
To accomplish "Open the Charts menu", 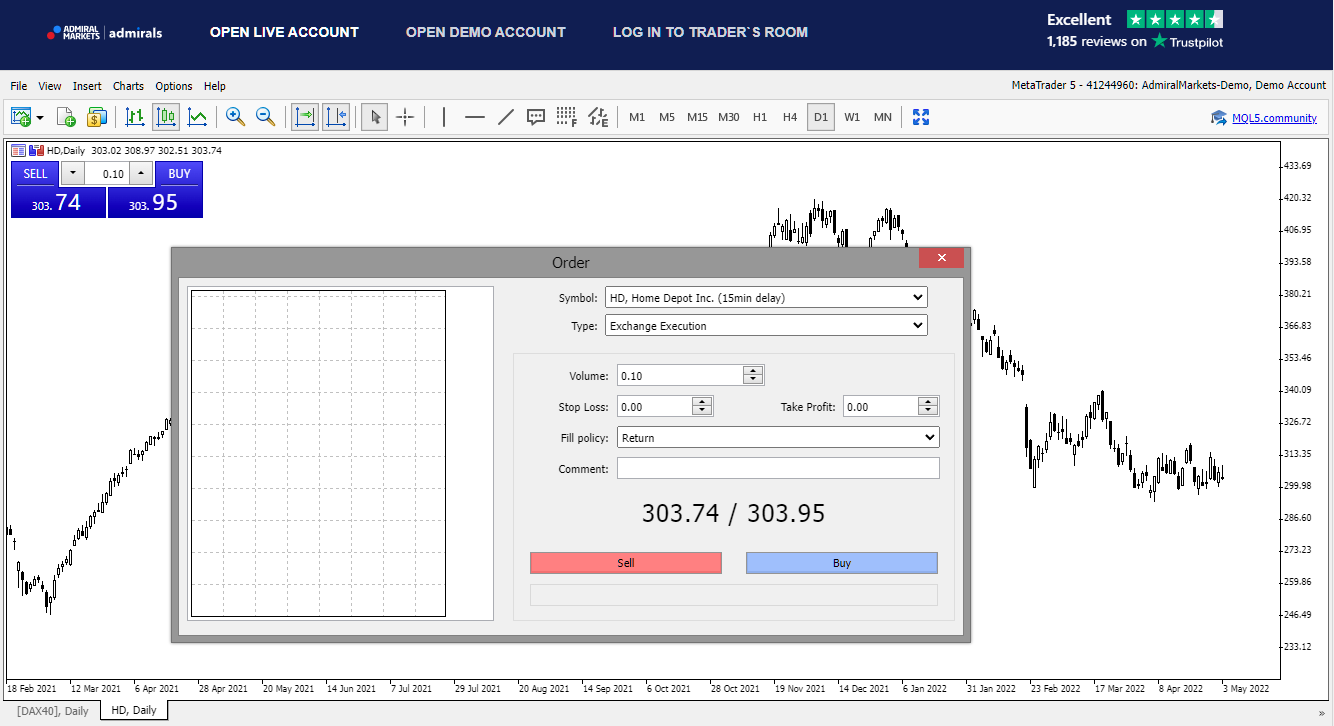I will coord(128,86).
